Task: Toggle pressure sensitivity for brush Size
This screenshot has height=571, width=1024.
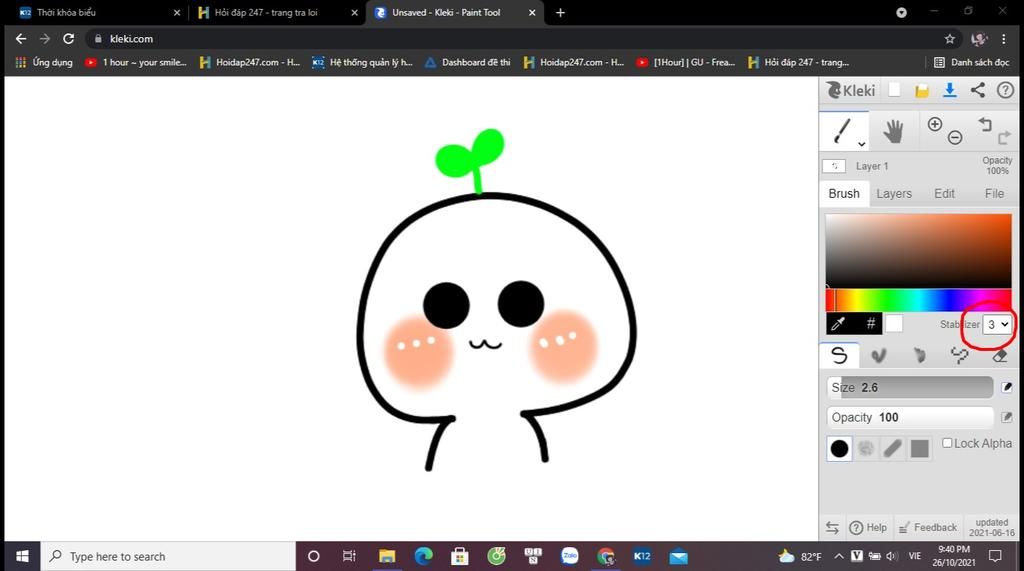Action: tap(1006, 387)
